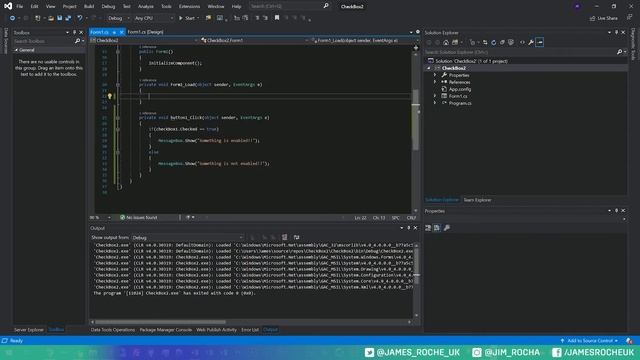Image resolution: width=640 pixels, height=360 pixels.
Task: Click the Bookmark icon in the toolbar
Action: [x=277, y=18]
